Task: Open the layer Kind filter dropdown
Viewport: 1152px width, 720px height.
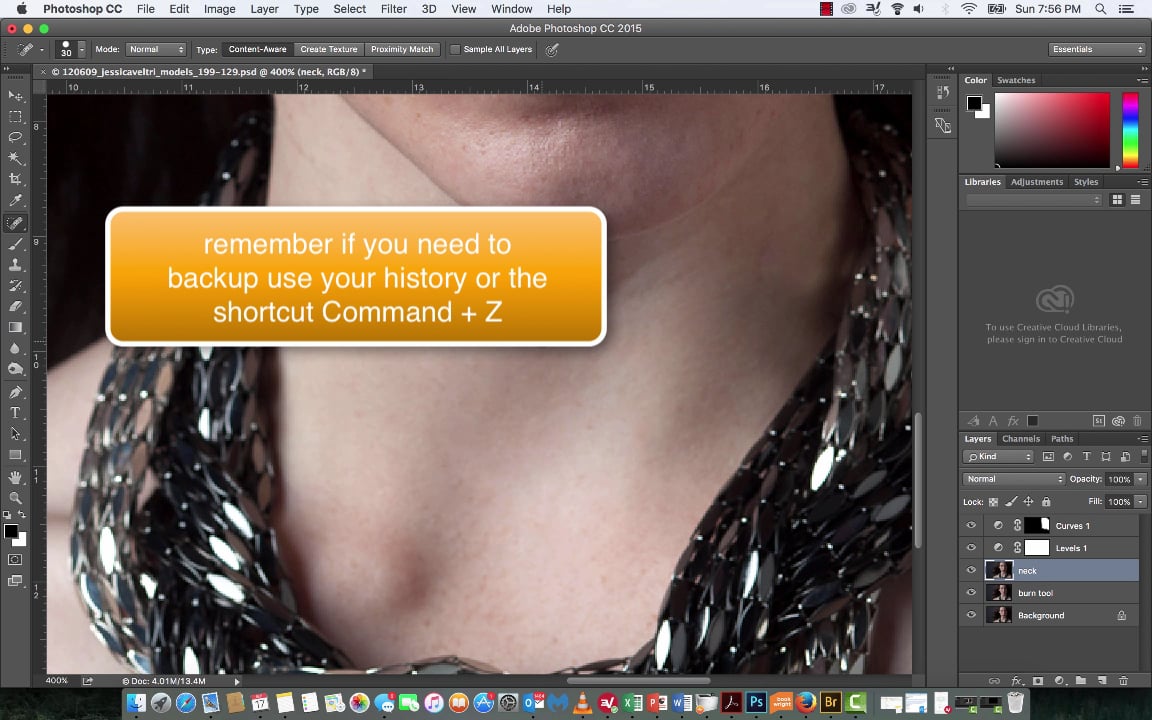Action: pyautogui.click(x=998, y=456)
